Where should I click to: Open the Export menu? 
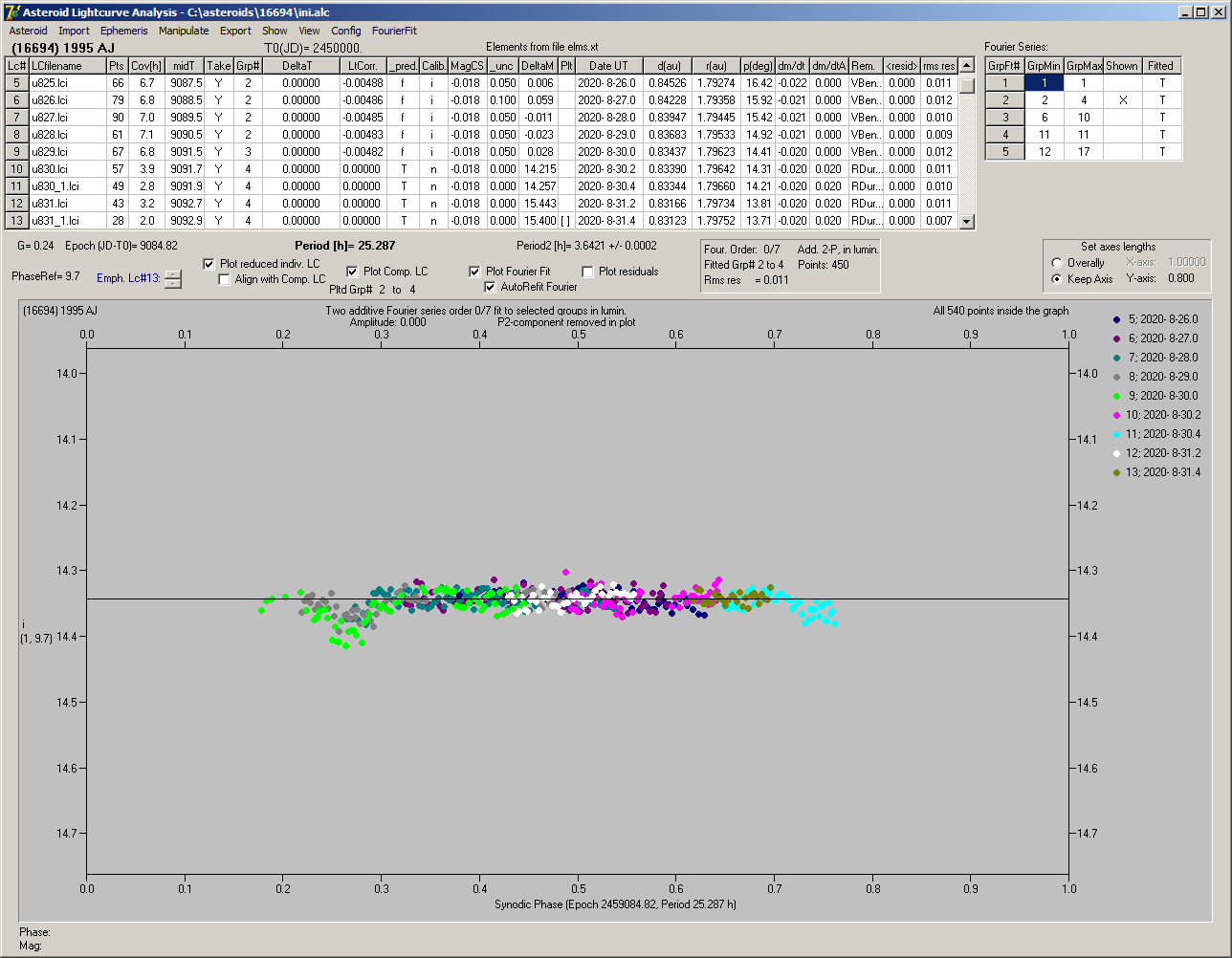click(x=235, y=31)
